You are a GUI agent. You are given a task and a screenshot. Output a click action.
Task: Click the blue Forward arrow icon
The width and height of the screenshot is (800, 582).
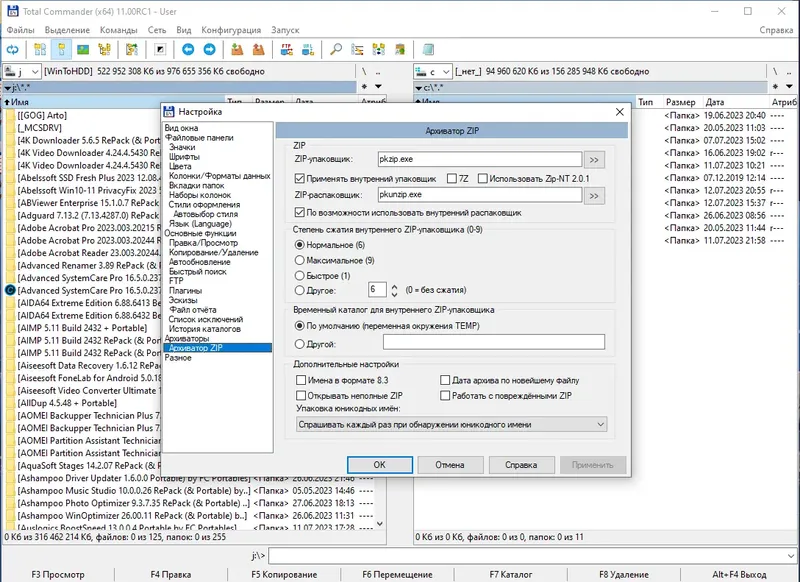coord(210,49)
